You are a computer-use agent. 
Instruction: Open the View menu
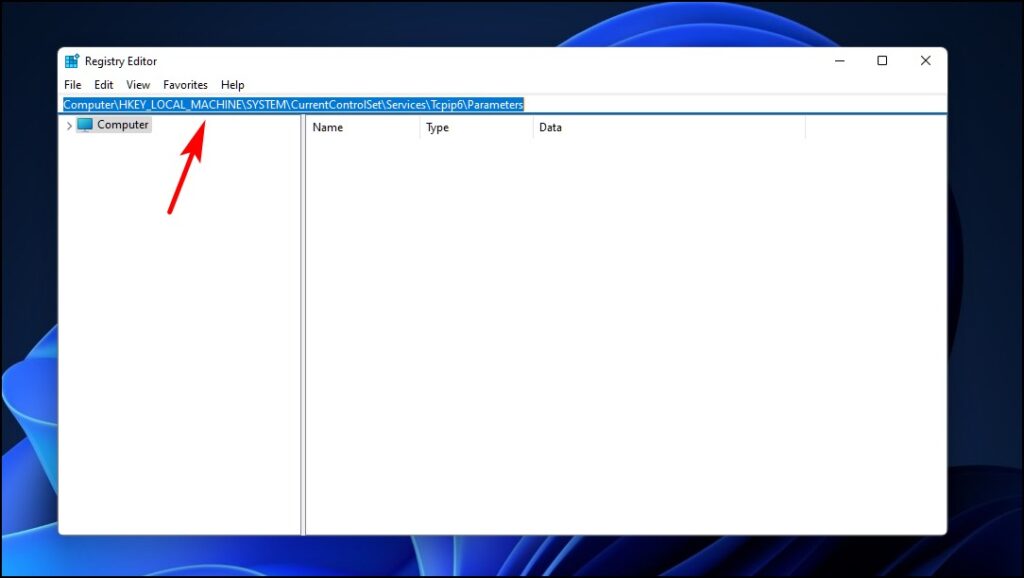[x=138, y=85]
